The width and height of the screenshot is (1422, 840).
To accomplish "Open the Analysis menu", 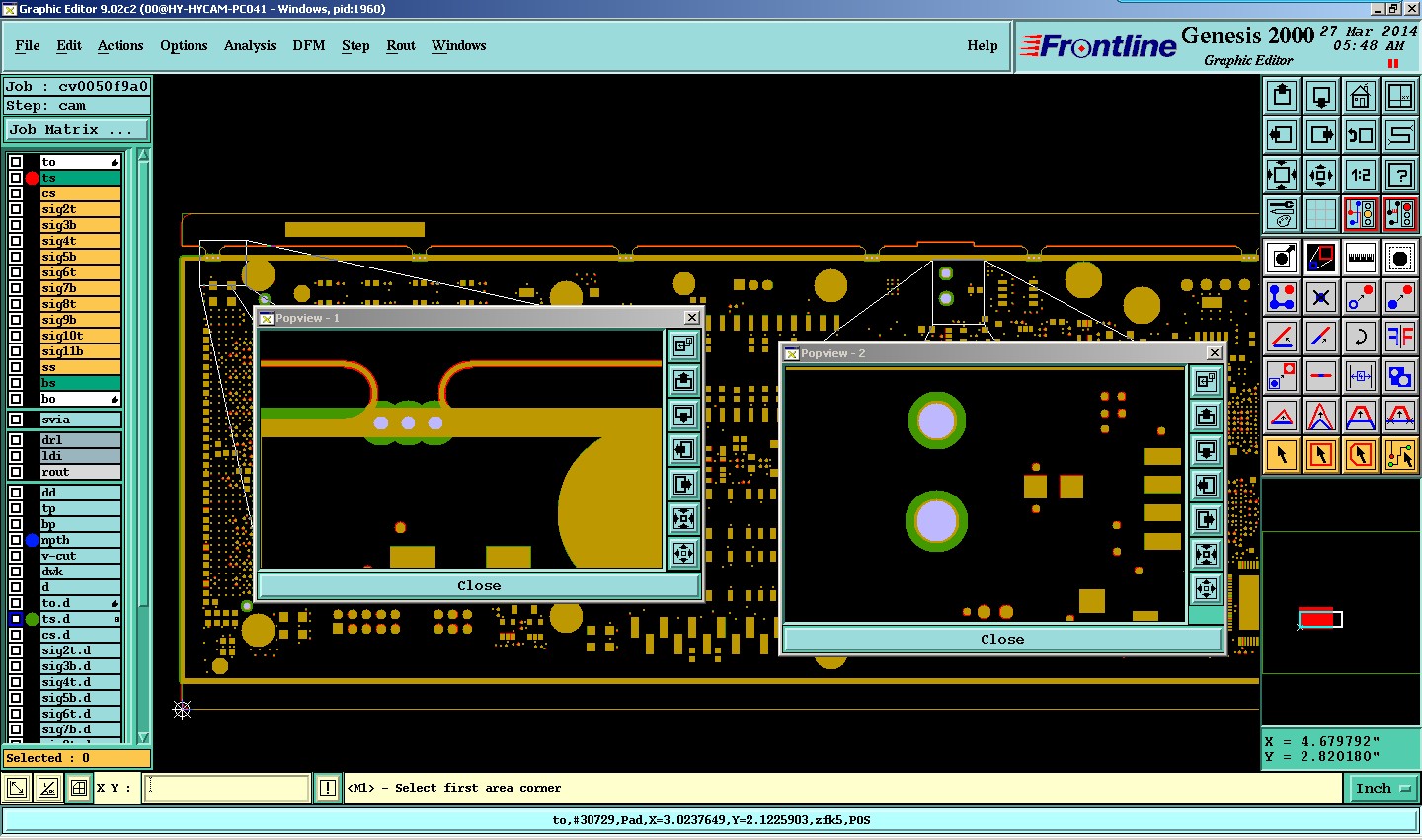I will point(249,45).
